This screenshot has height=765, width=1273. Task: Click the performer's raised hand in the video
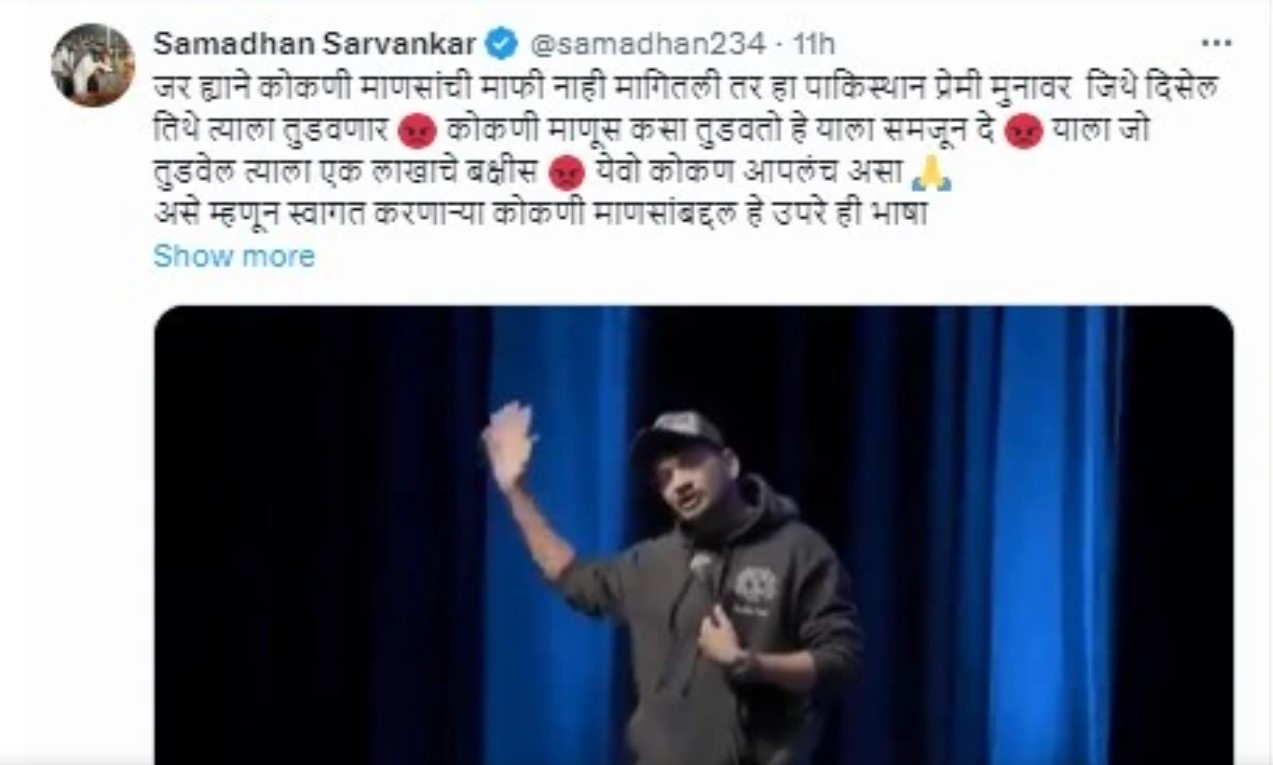[508, 445]
